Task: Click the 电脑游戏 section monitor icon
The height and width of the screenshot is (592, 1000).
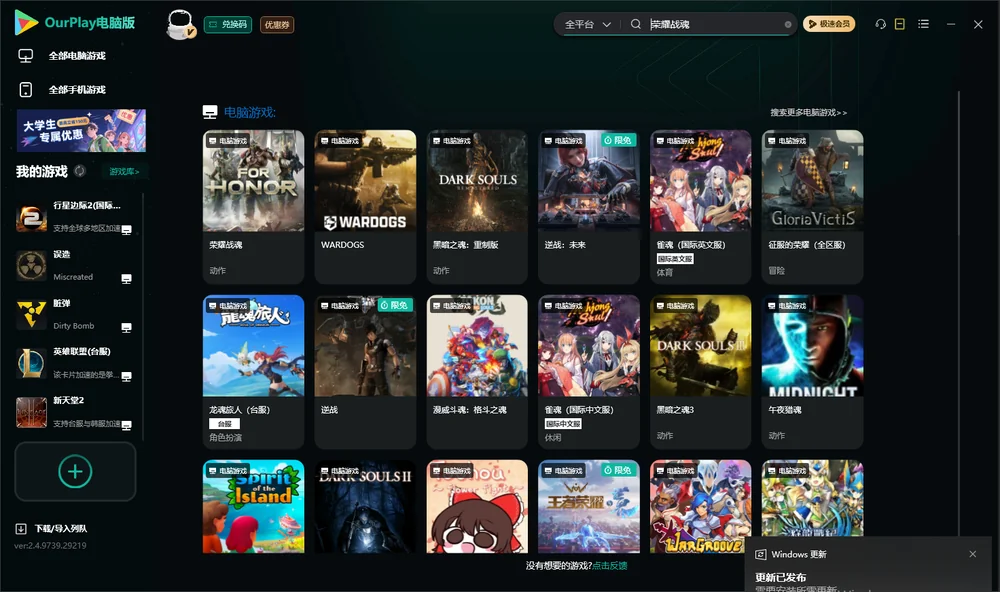Action: tap(210, 112)
